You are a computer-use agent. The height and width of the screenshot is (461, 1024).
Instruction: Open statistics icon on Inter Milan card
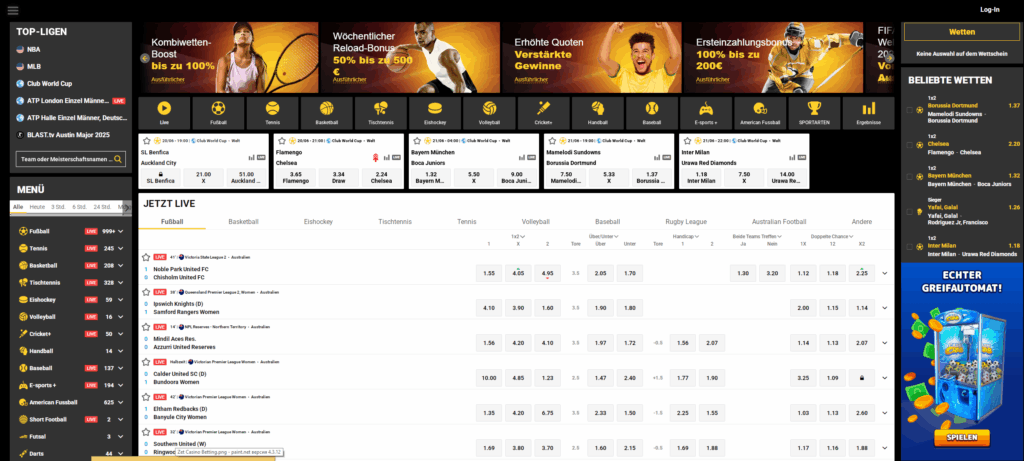pyautogui.click(x=792, y=157)
